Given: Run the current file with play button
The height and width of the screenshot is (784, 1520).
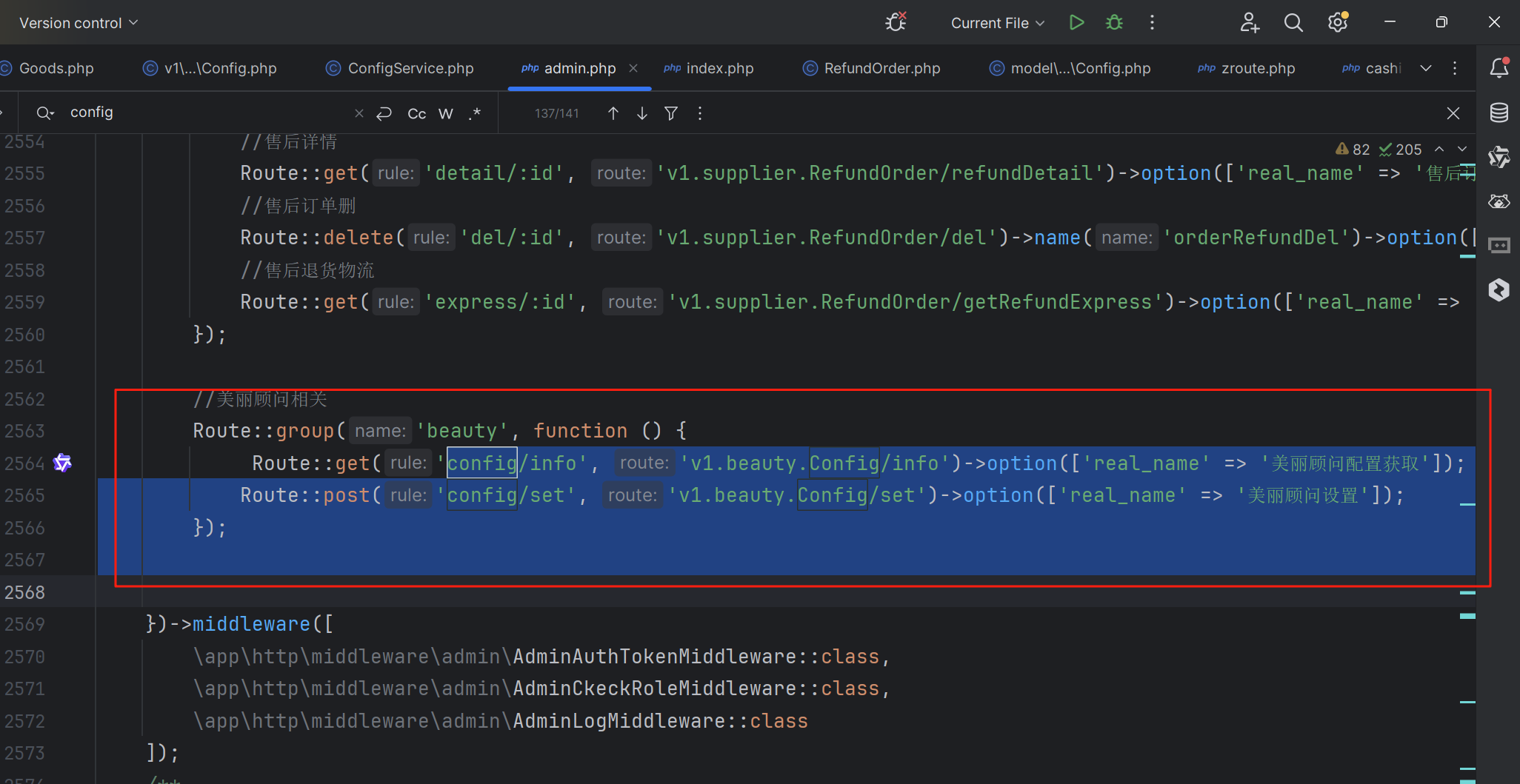Looking at the screenshot, I should tap(1076, 22).
